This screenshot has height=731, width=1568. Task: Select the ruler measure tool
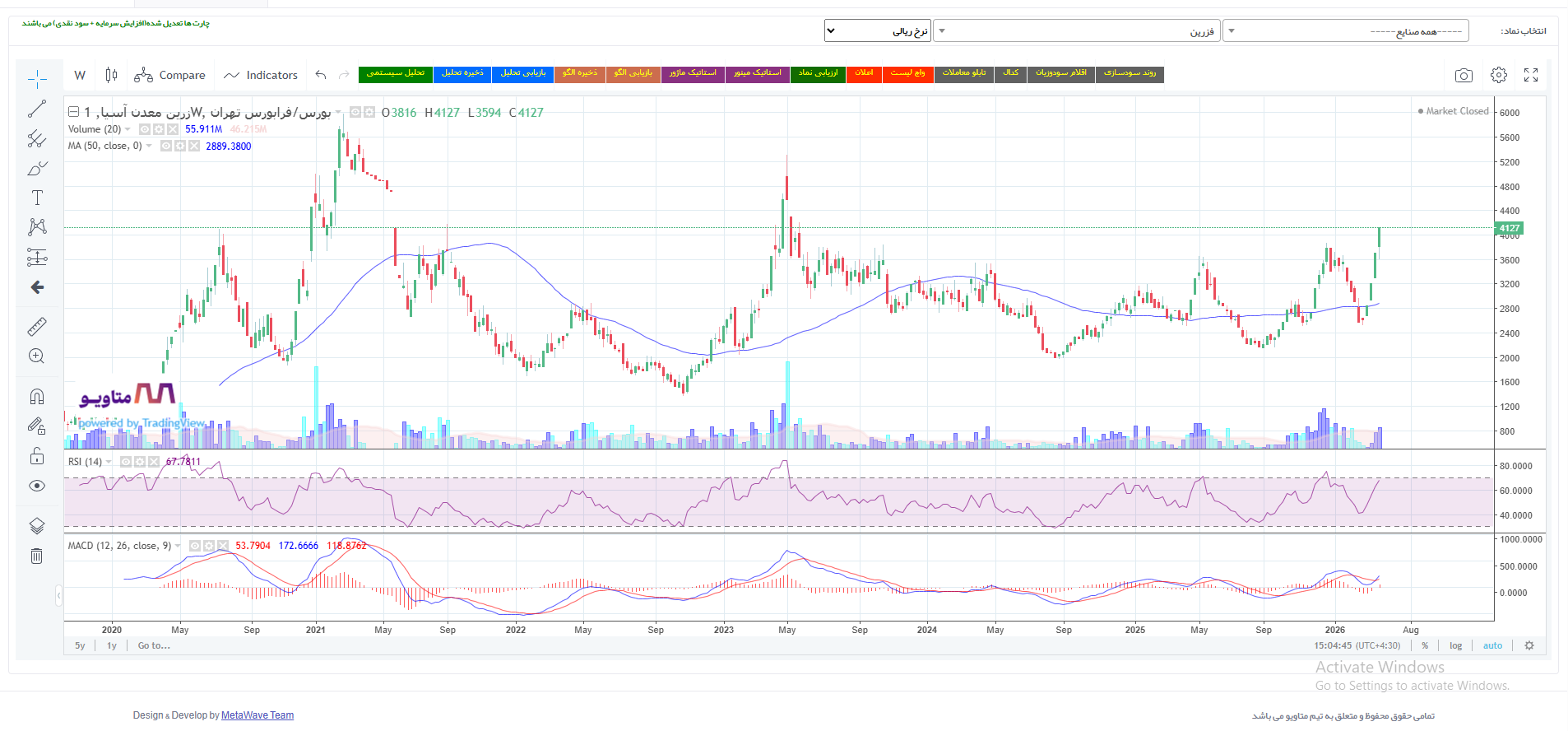37,327
